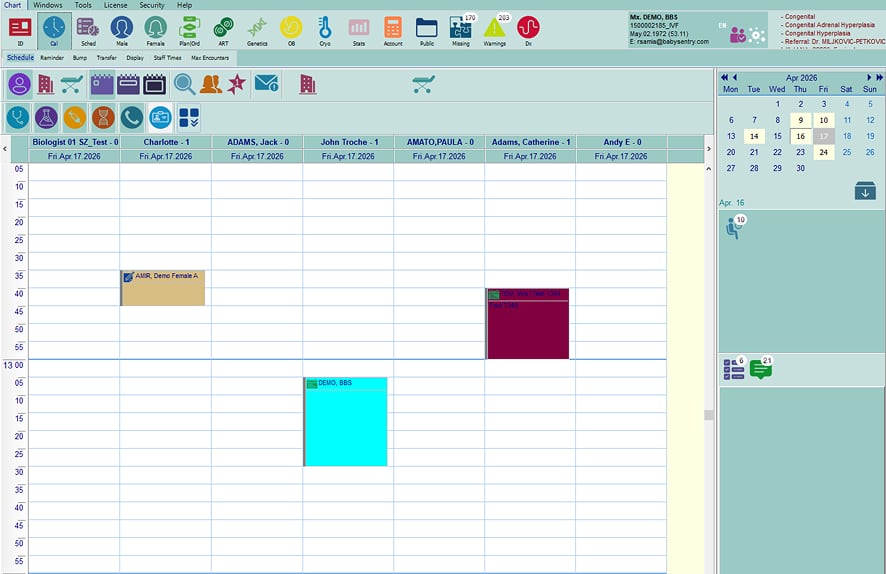Open the maroon appointment under Adams, Catherine
Viewport: 886px width, 574px height.
pyautogui.click(x=527, y=324)
